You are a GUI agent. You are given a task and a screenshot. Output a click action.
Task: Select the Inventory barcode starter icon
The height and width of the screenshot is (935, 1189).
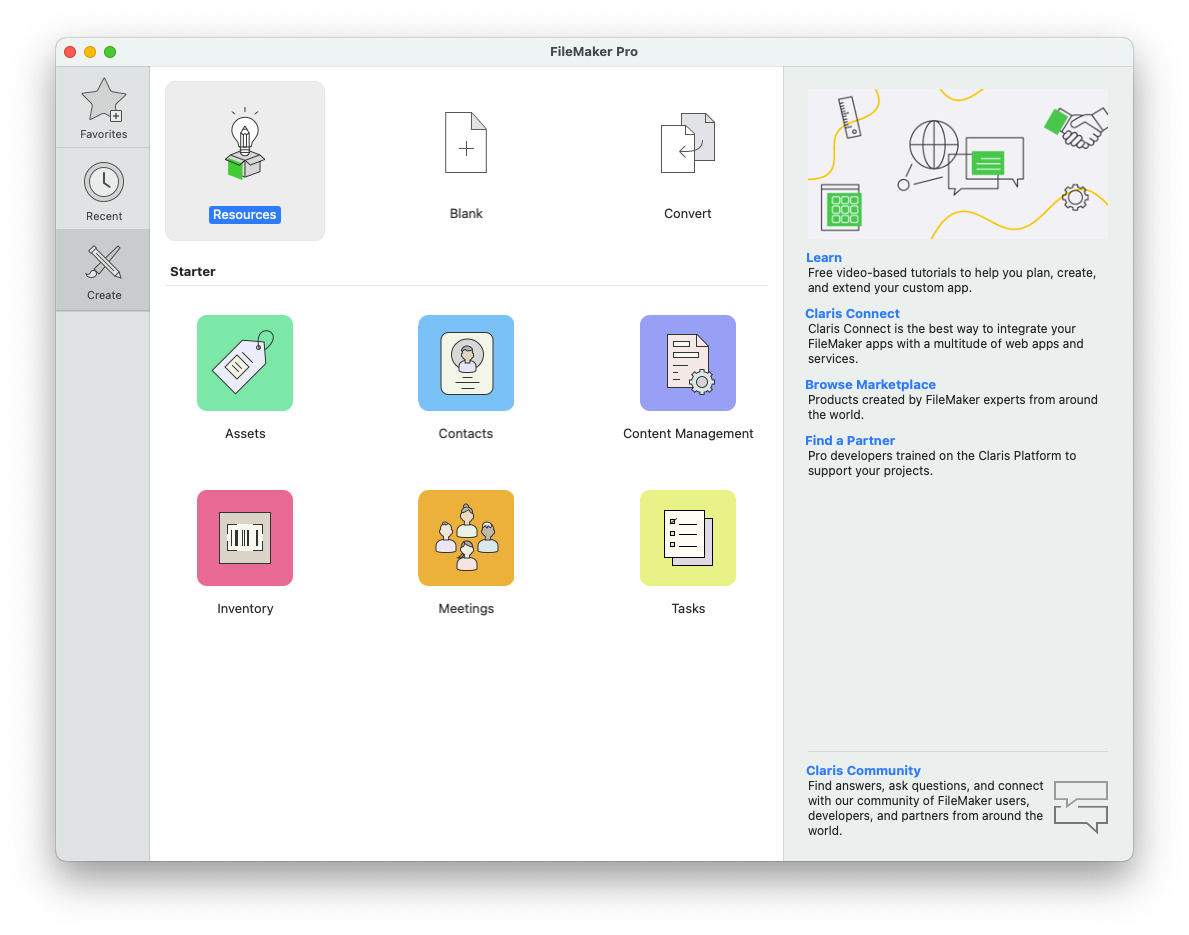pyautogui.click(x=245, y=538)
